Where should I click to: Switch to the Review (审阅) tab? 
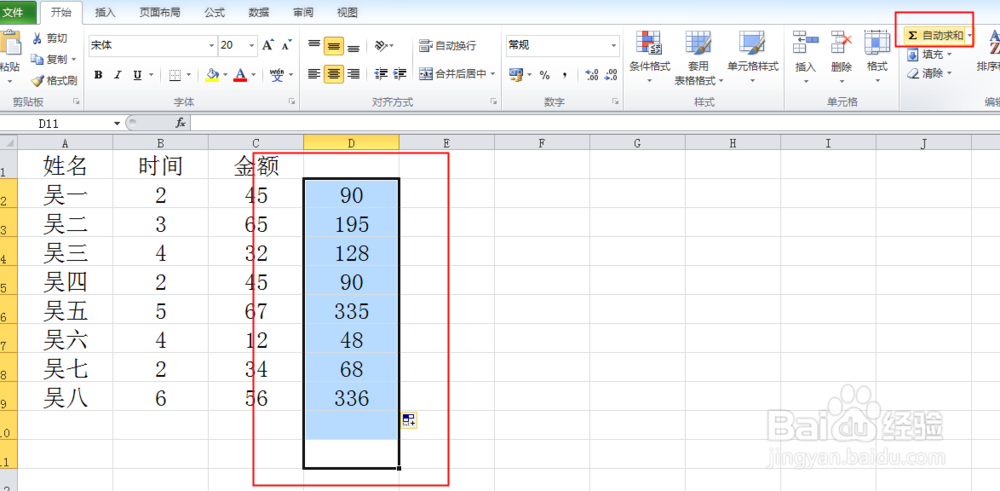tap(303, 12)
